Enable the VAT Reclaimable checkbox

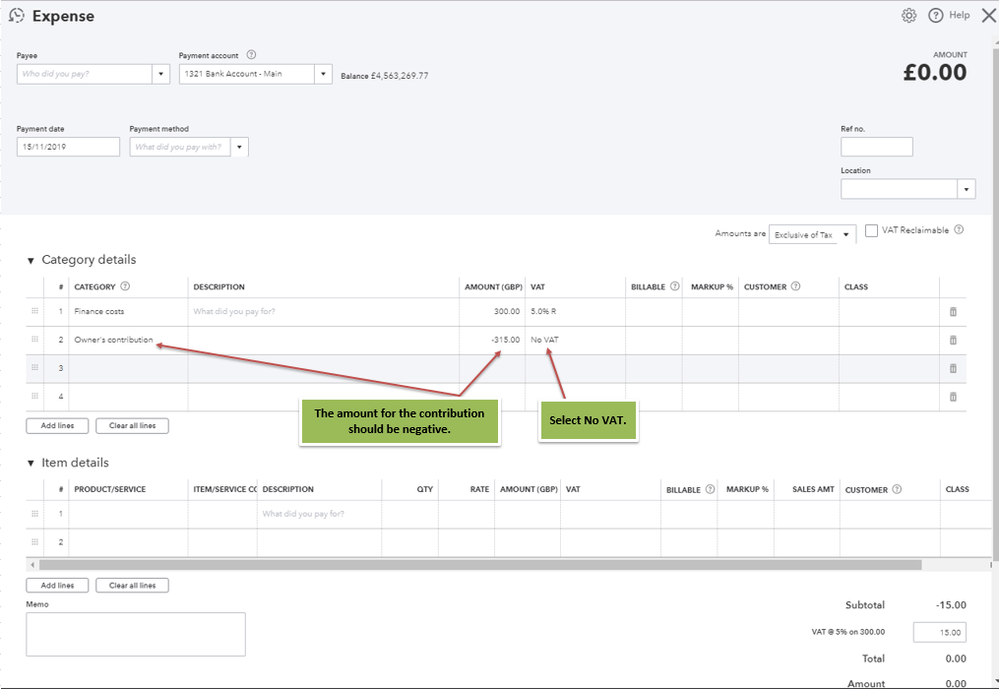tap(872, 231)
